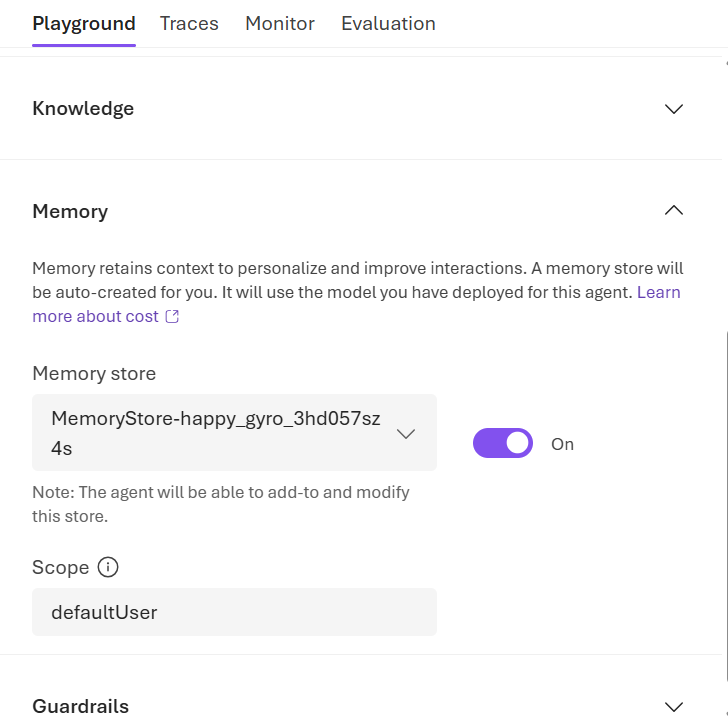Viewport: 728px width, 724px height.
Task: Focus the Scope defaultUser input field
Action: [234, 612]
